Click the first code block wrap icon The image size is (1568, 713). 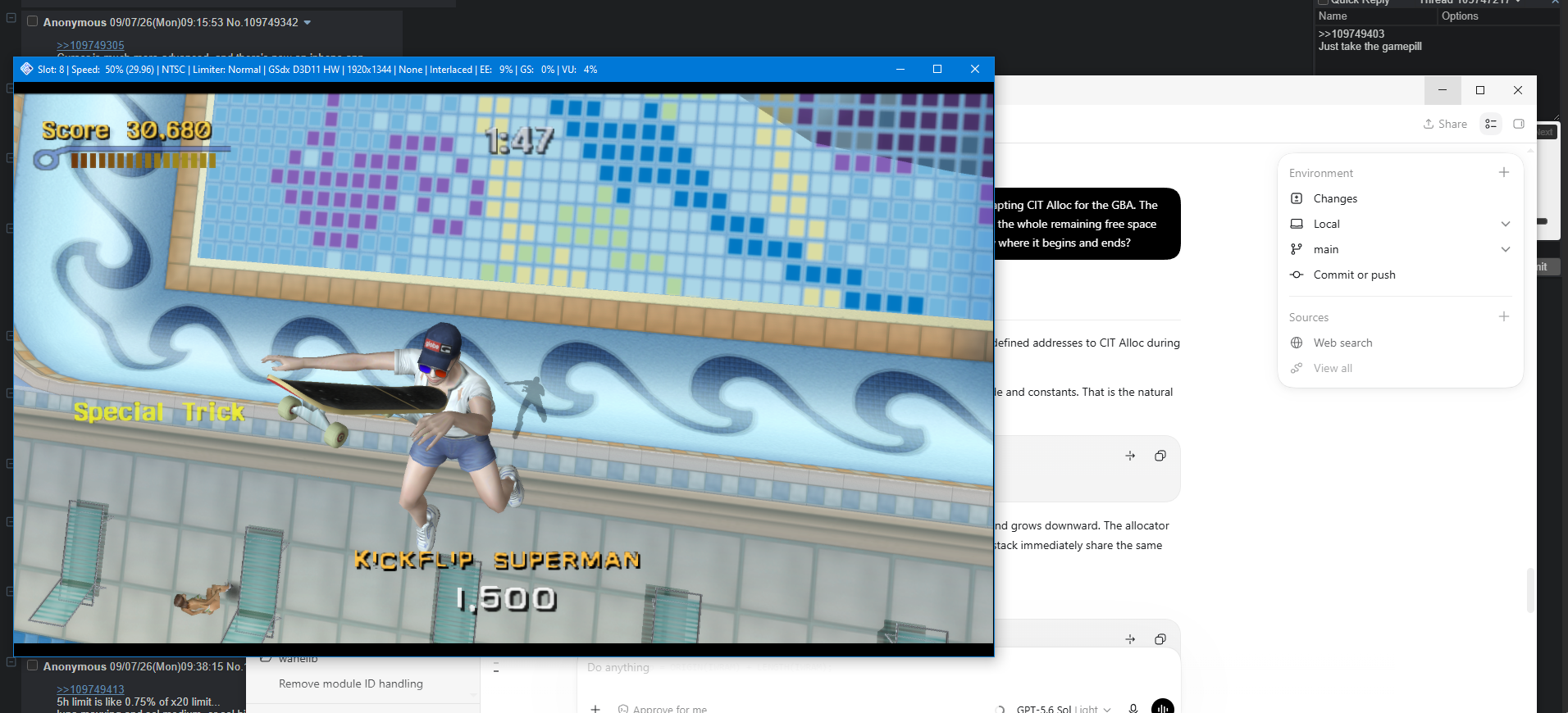coord(1130,456)
